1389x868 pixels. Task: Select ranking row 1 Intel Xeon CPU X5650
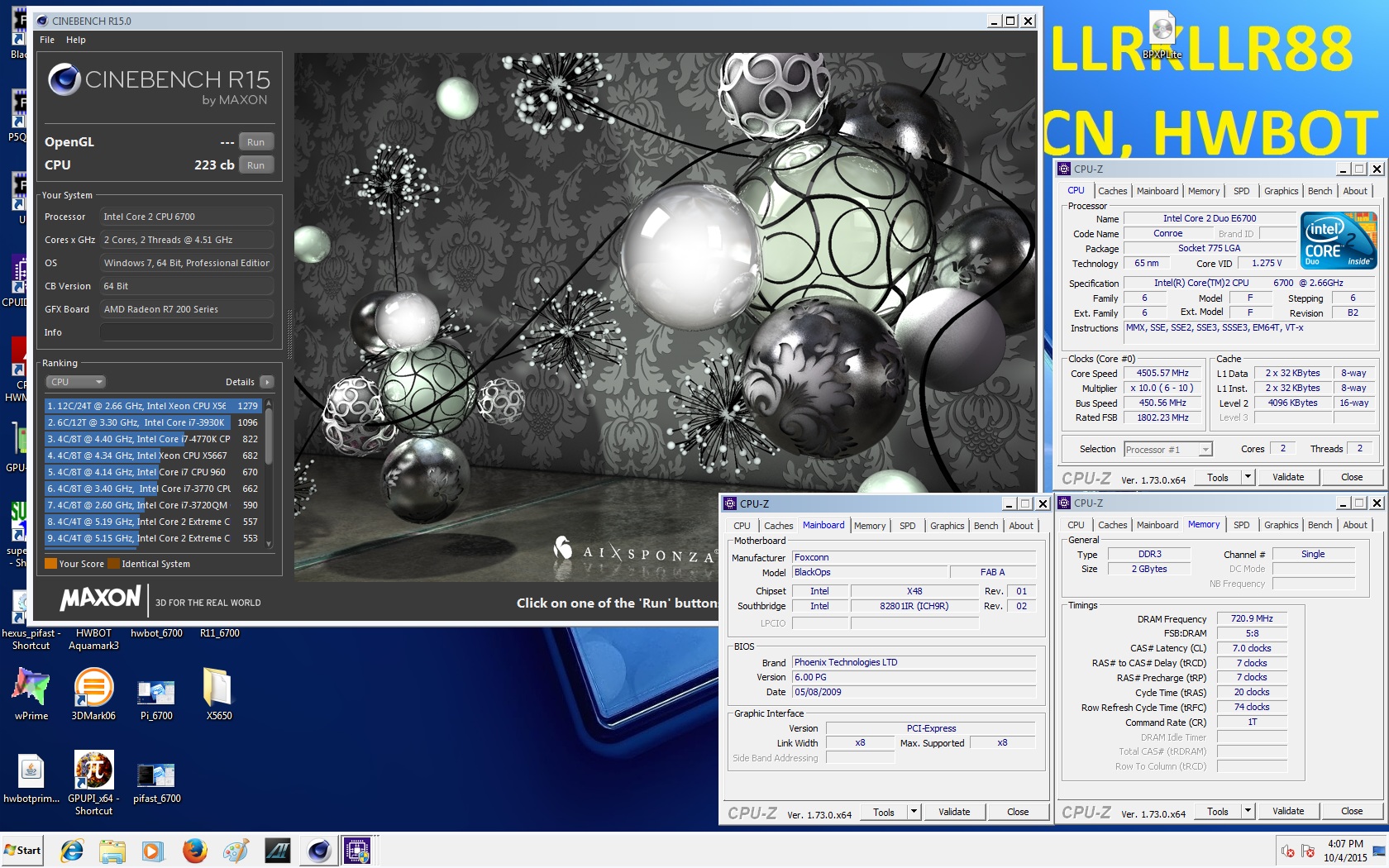(x=153, y=406)
